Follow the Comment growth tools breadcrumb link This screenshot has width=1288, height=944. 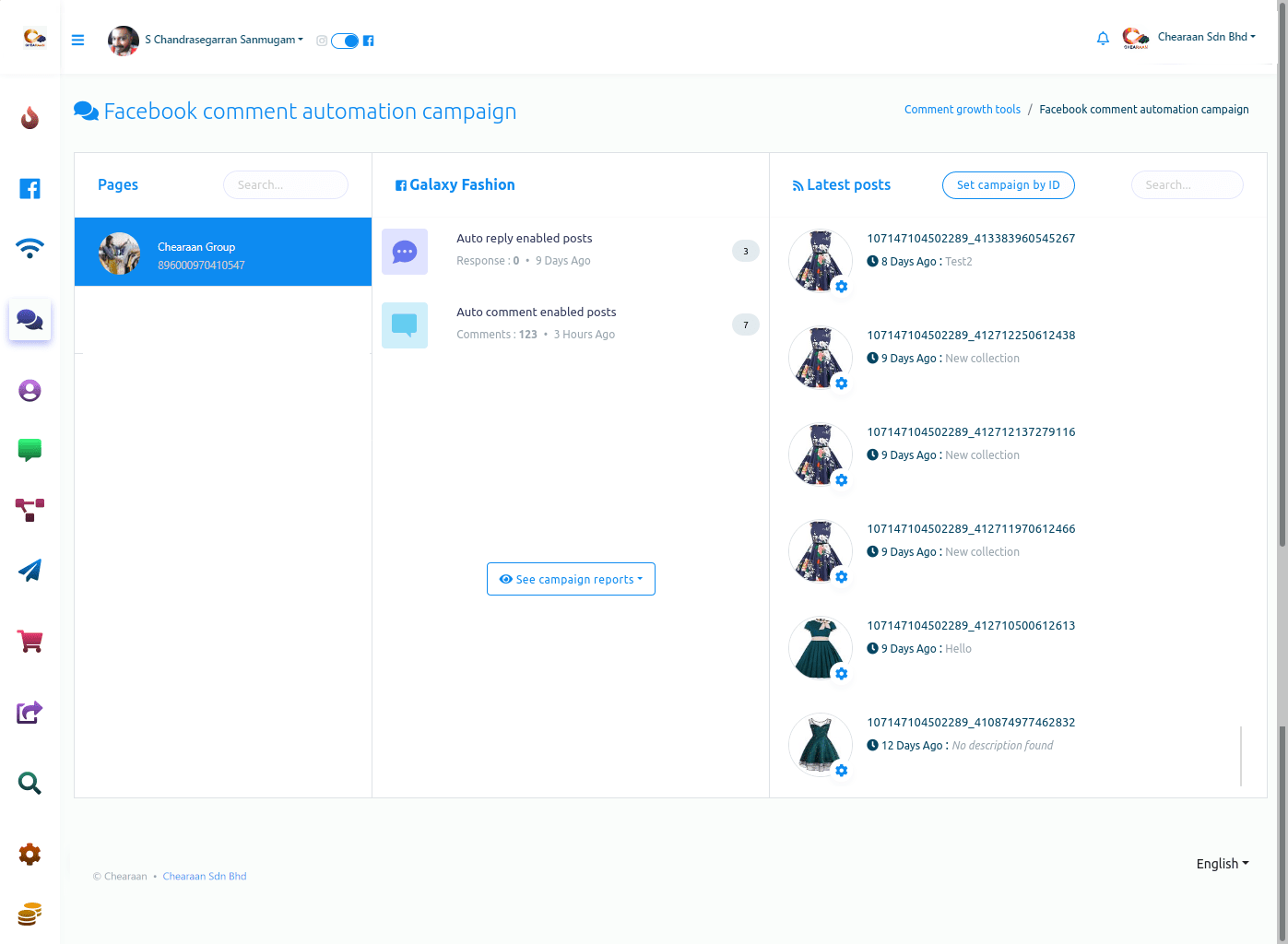pyautogui.click(x=962, y=110)
